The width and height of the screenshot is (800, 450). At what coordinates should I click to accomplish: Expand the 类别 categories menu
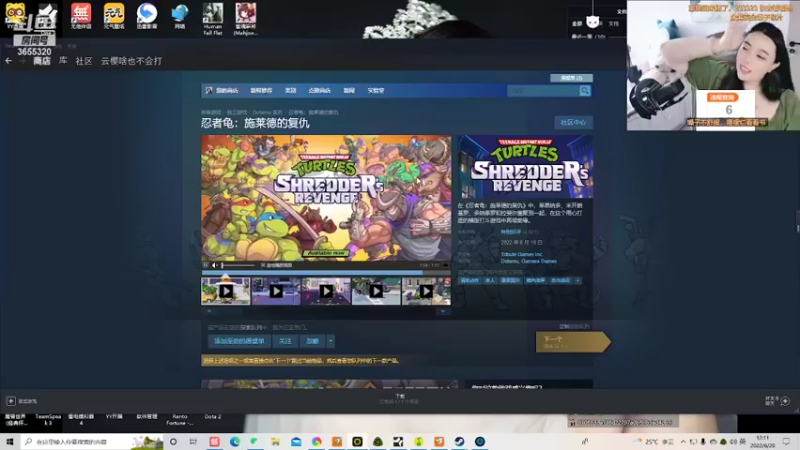click(x=290, y=90)
